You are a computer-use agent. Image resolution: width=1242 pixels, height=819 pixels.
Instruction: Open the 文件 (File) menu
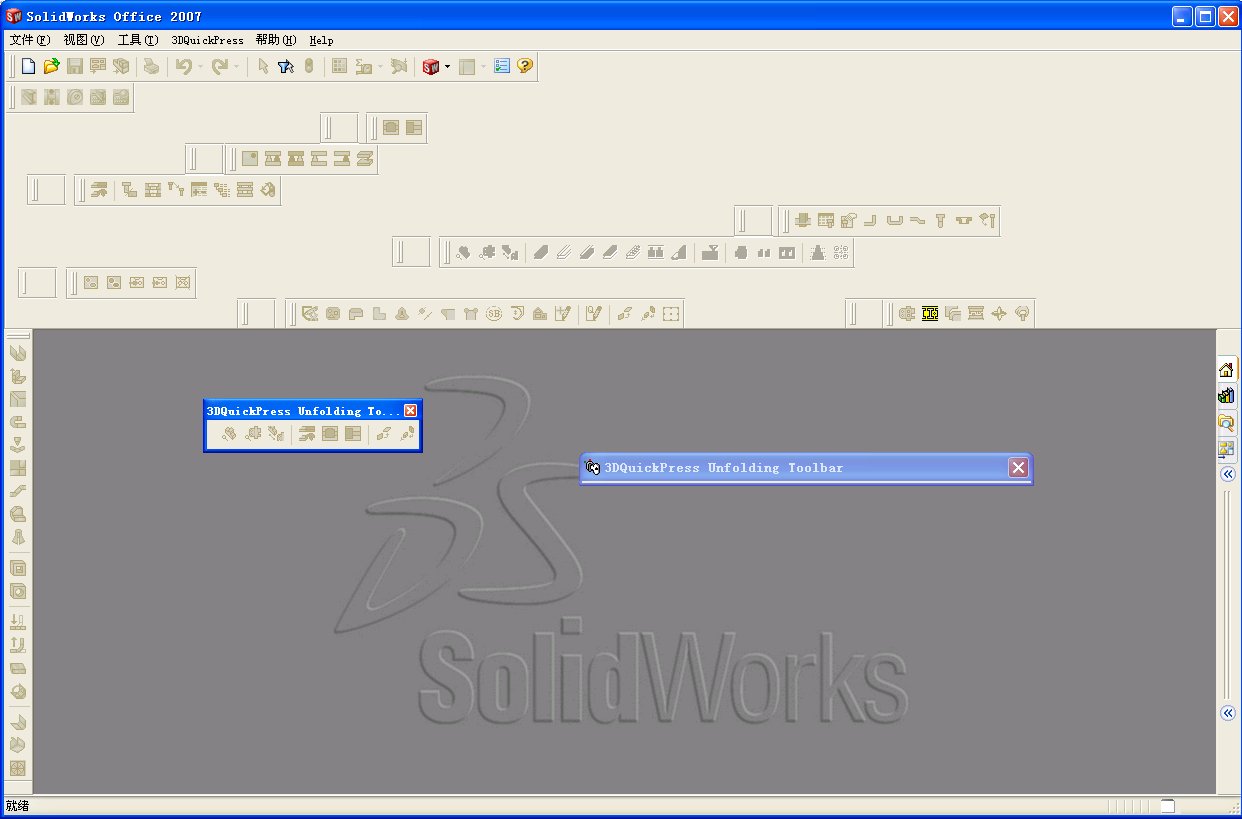tap(29, 40)
